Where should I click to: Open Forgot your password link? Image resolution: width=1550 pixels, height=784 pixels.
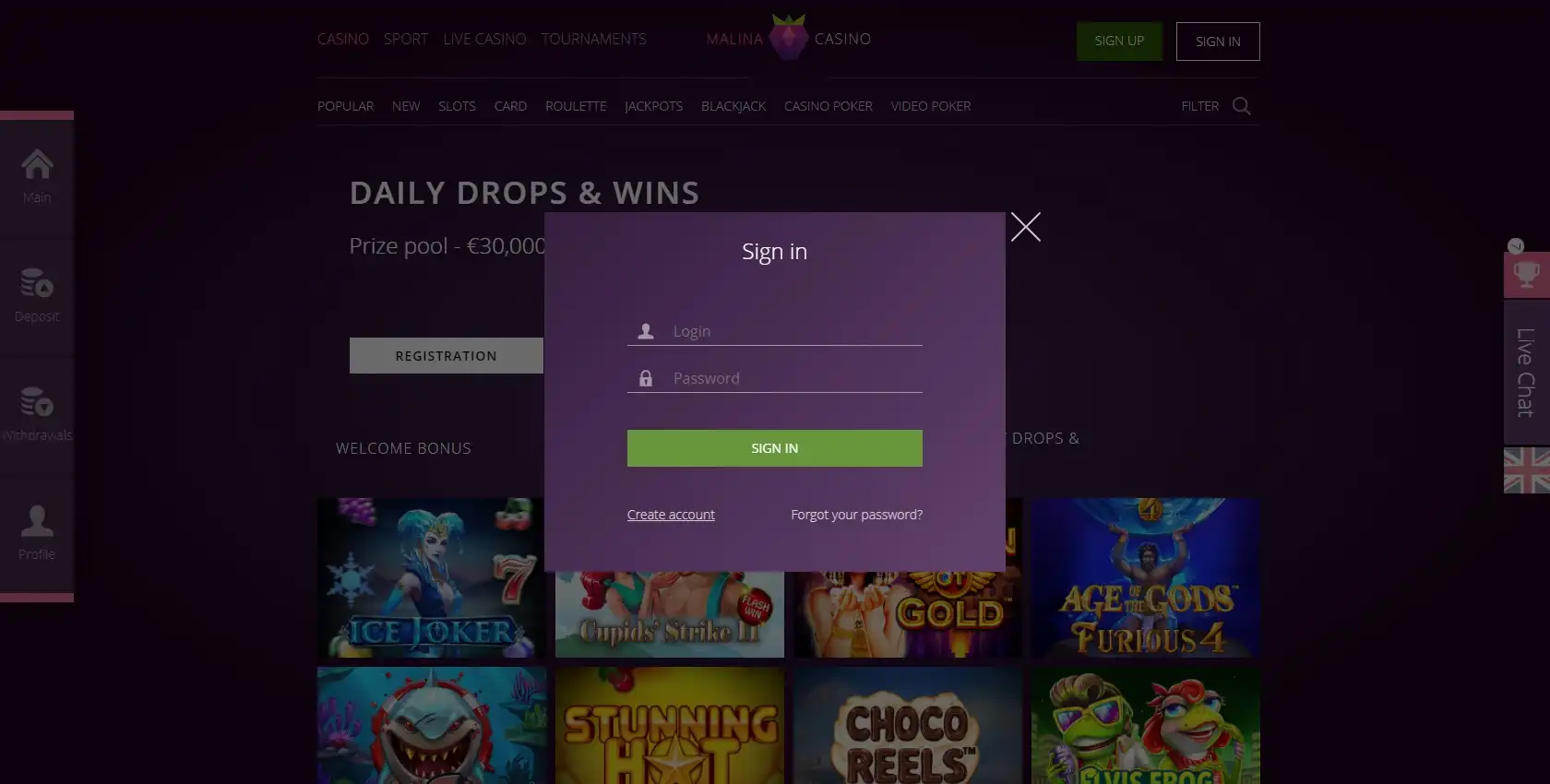click(x=856, y=515)
